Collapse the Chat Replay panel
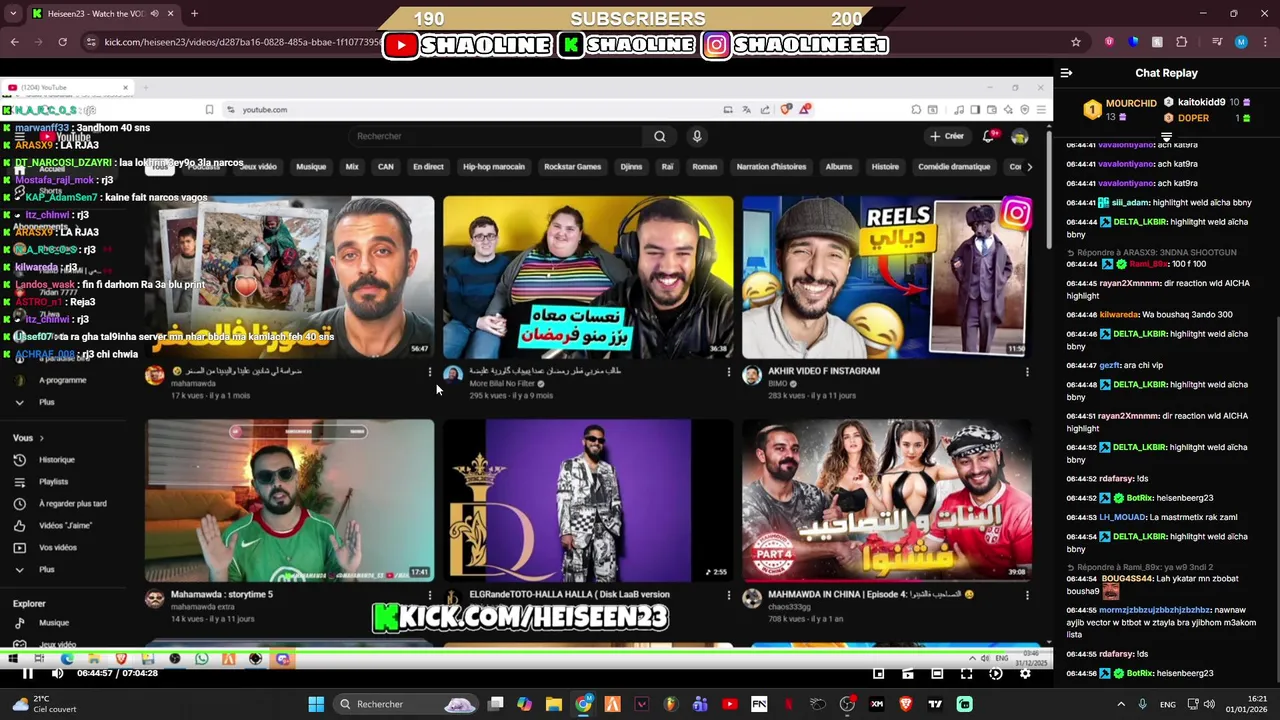The height and width of the screenshot is (720, 1280). point(1066,73)
